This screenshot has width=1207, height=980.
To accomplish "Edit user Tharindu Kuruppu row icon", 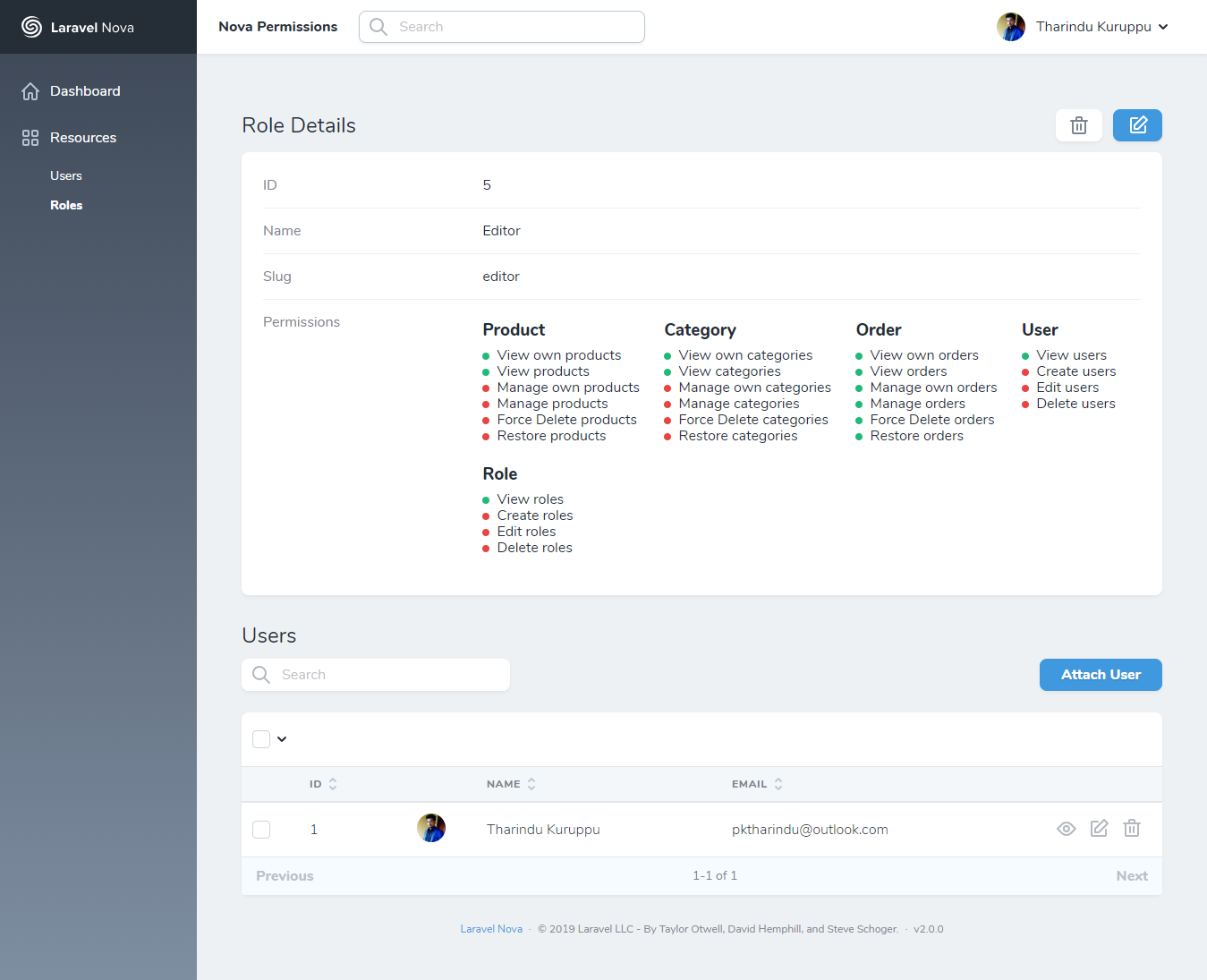I will (1099, 829).
